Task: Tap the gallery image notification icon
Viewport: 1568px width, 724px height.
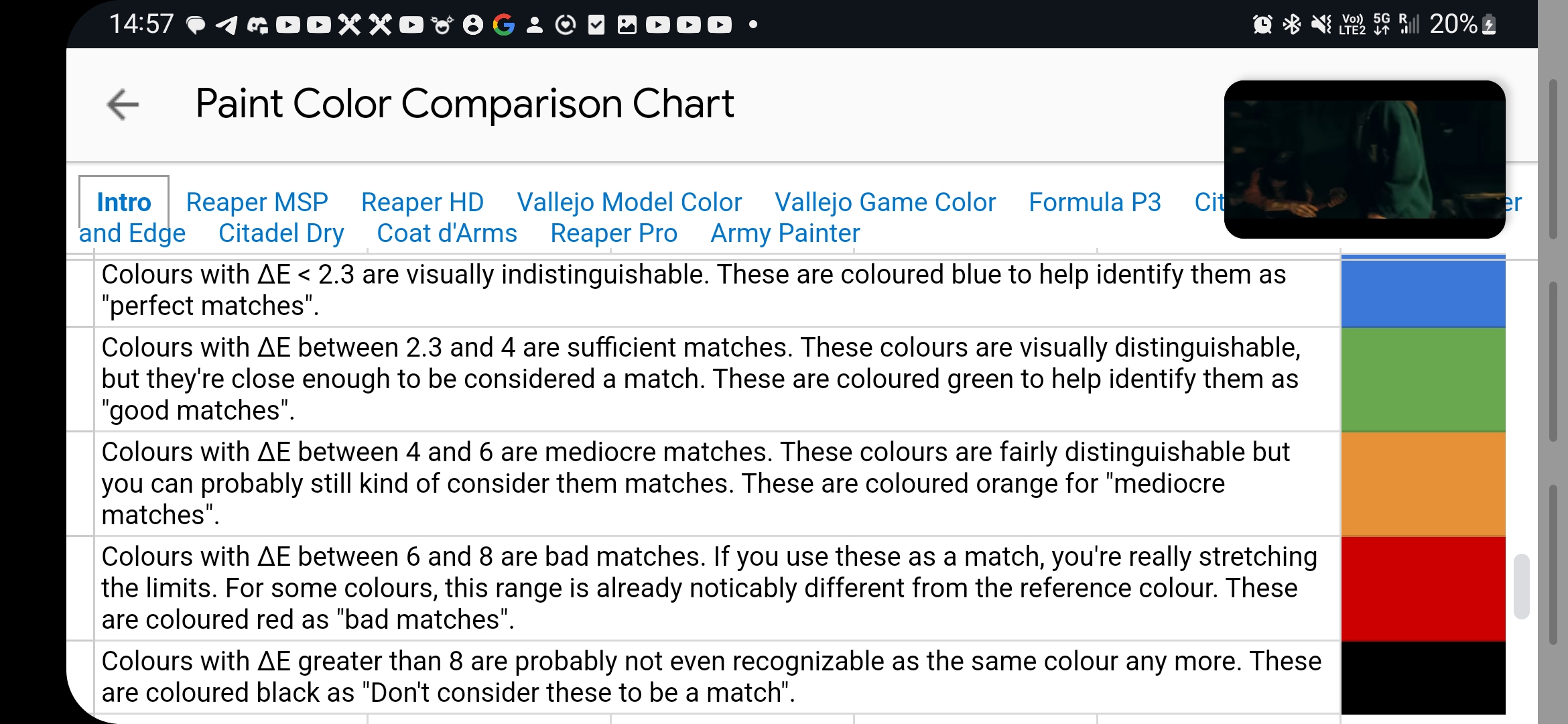Action: point(627,25)
